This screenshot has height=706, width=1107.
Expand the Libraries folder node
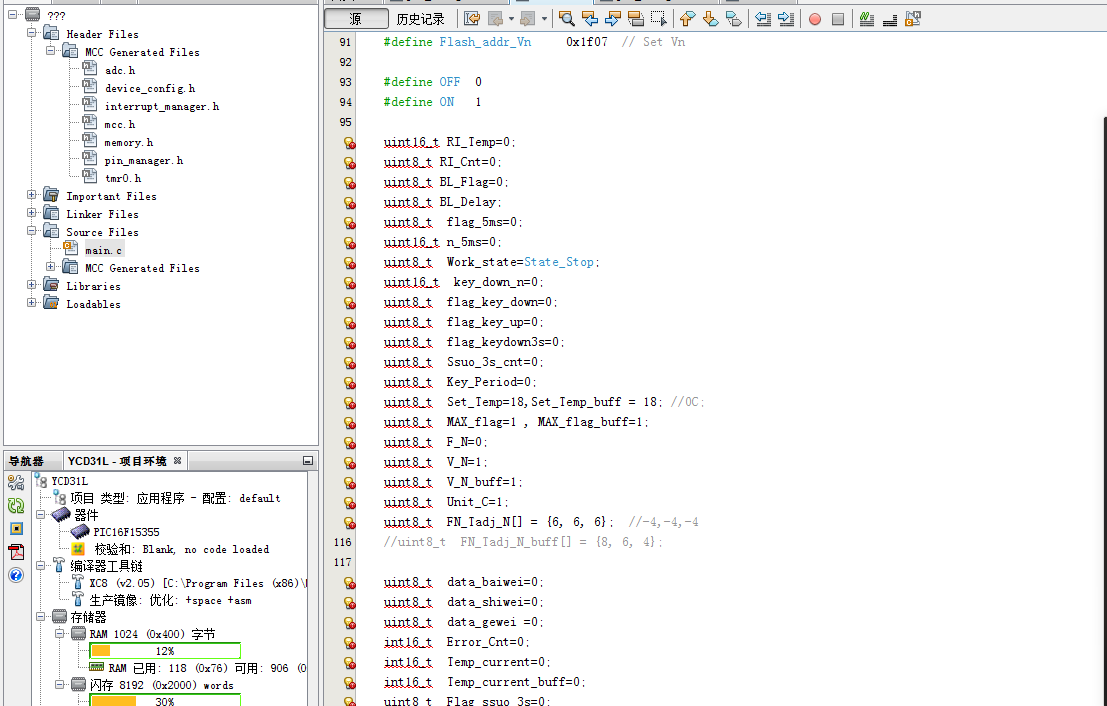tap(32, 286)
